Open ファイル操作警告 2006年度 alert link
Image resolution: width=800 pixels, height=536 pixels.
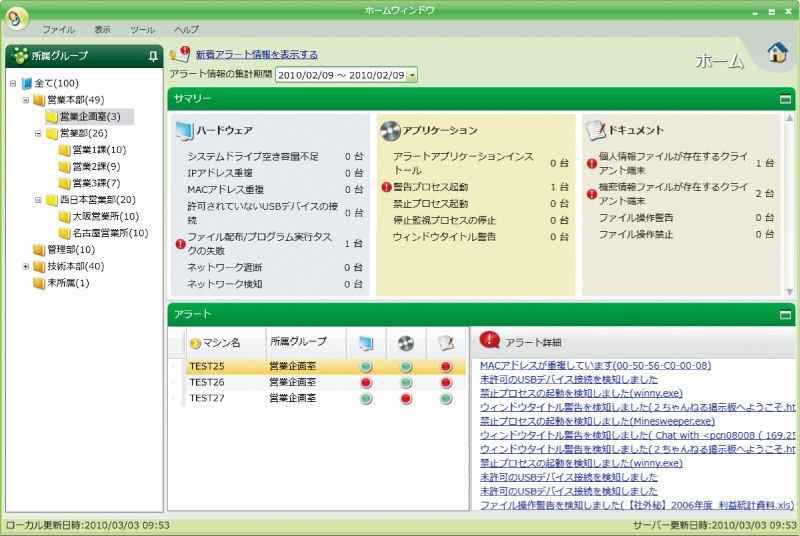637,505
